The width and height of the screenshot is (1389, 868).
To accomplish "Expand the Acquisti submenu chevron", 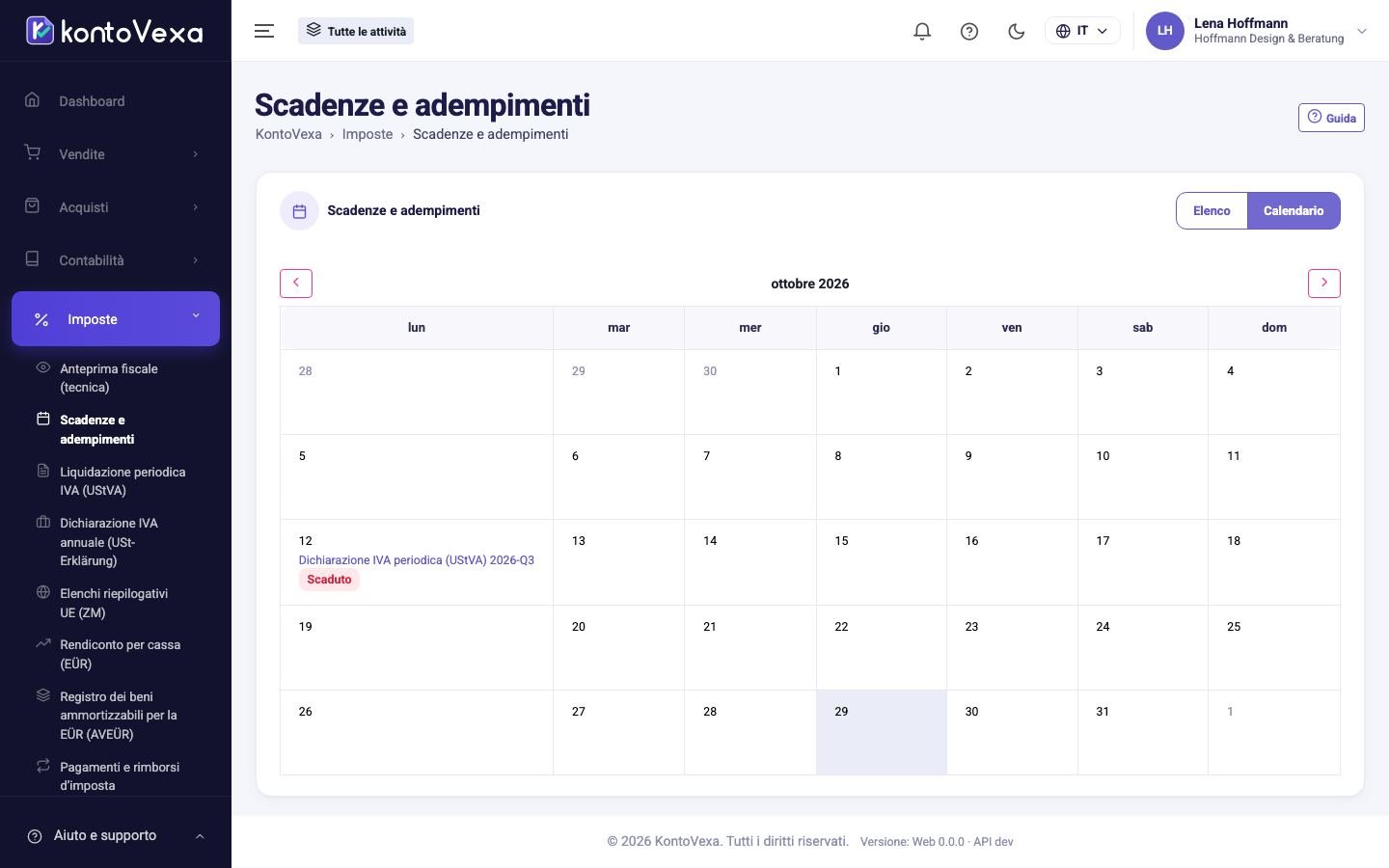I will pos(196,207).
